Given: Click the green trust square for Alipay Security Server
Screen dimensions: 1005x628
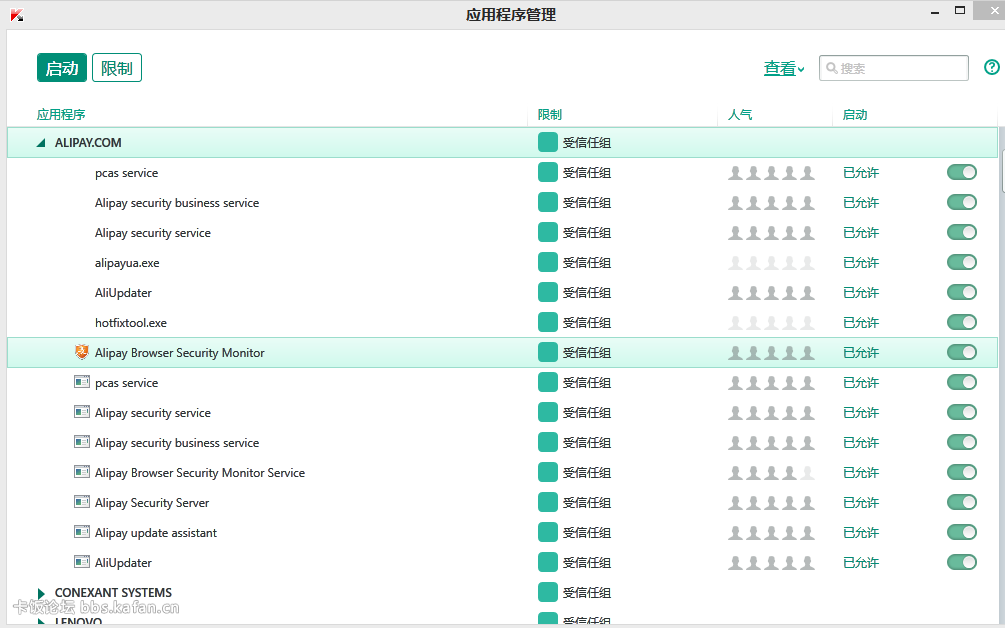Looking at the screenshot, I should (547, 502).
